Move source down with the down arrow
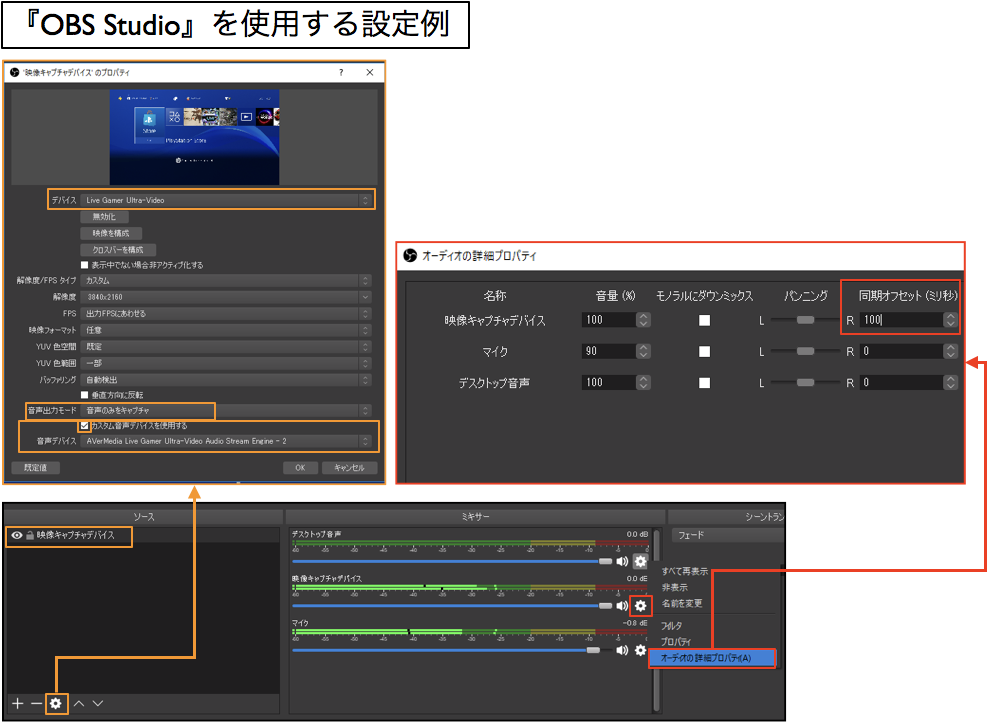 (98, 703)
